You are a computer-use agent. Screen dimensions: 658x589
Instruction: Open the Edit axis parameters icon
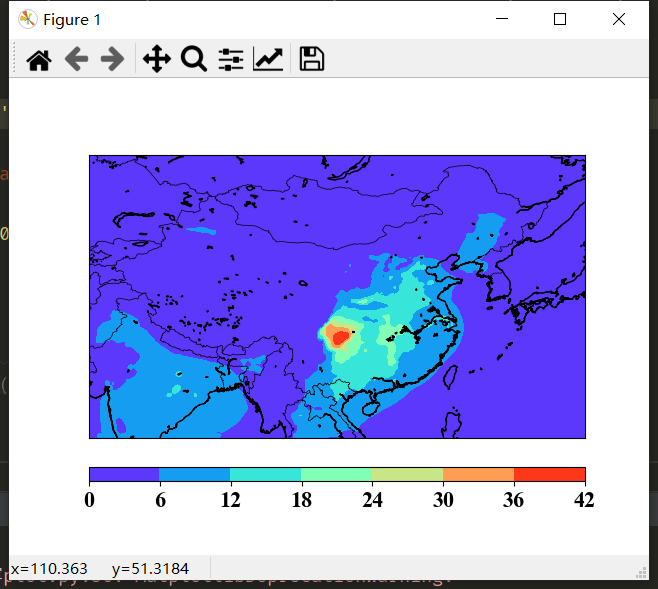(x=267, y=60)
